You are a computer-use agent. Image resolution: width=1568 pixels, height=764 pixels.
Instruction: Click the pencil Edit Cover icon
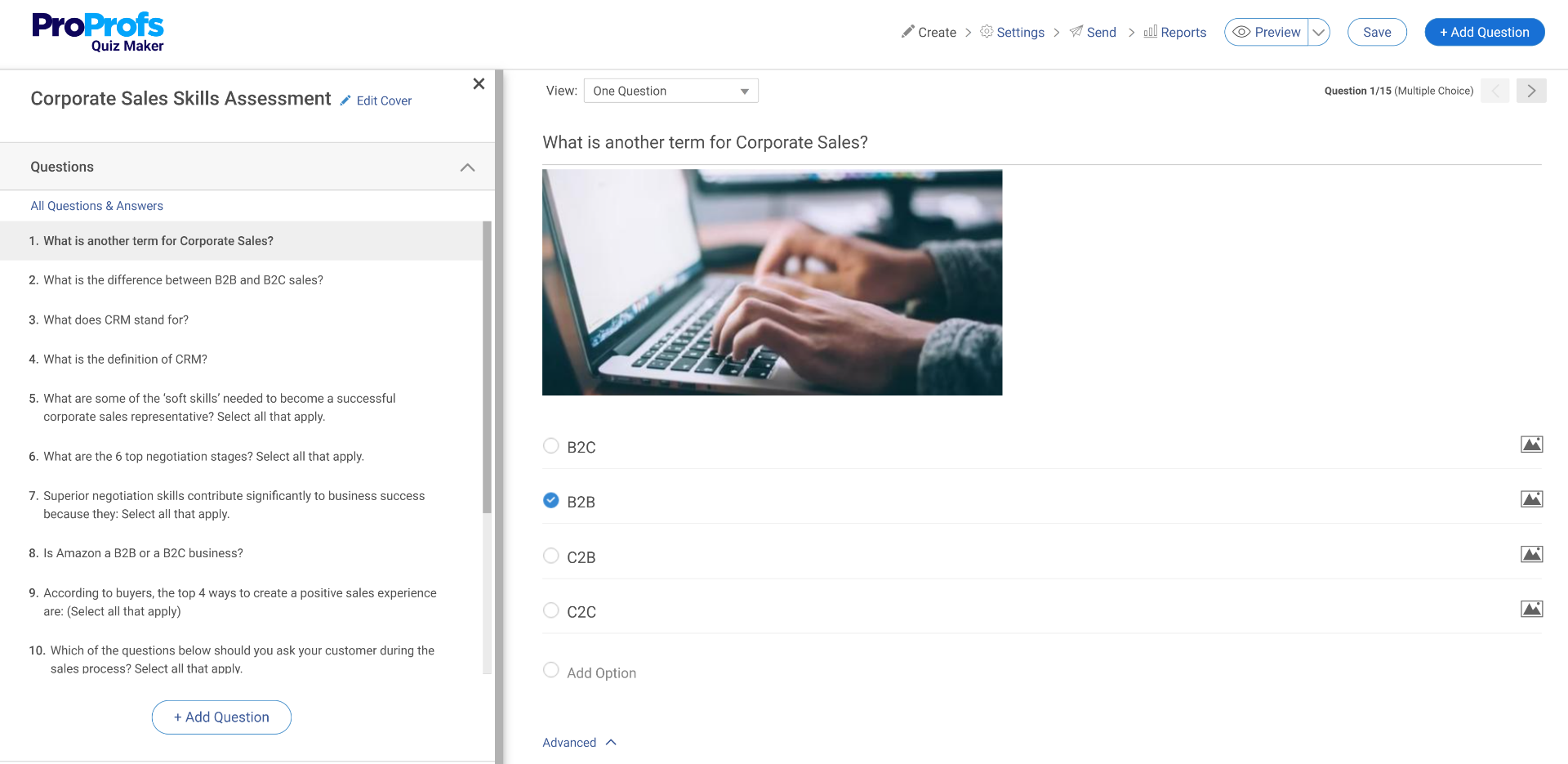(x=345, y=101)
